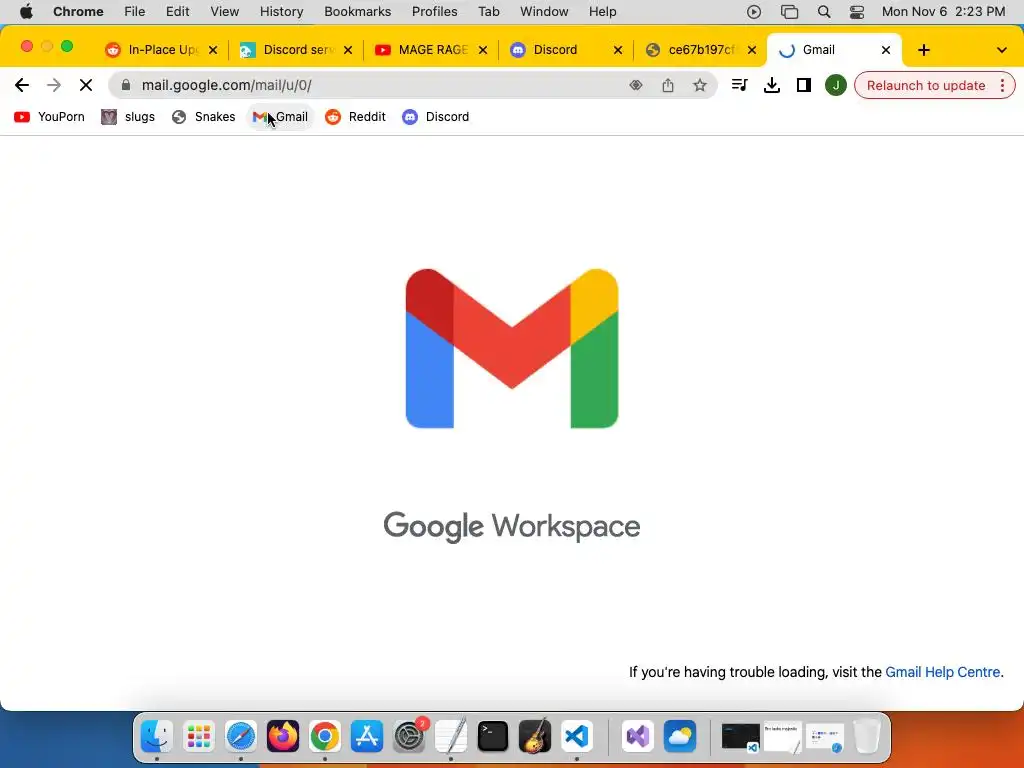Close the MAGE RAGE tab

click(x=483, y=50)
